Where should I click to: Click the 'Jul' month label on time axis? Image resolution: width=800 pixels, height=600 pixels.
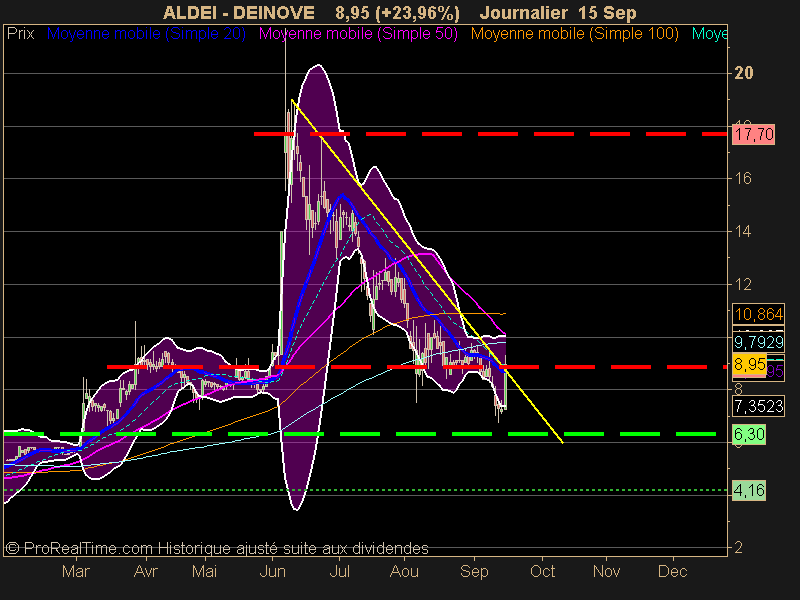[339, 571]
